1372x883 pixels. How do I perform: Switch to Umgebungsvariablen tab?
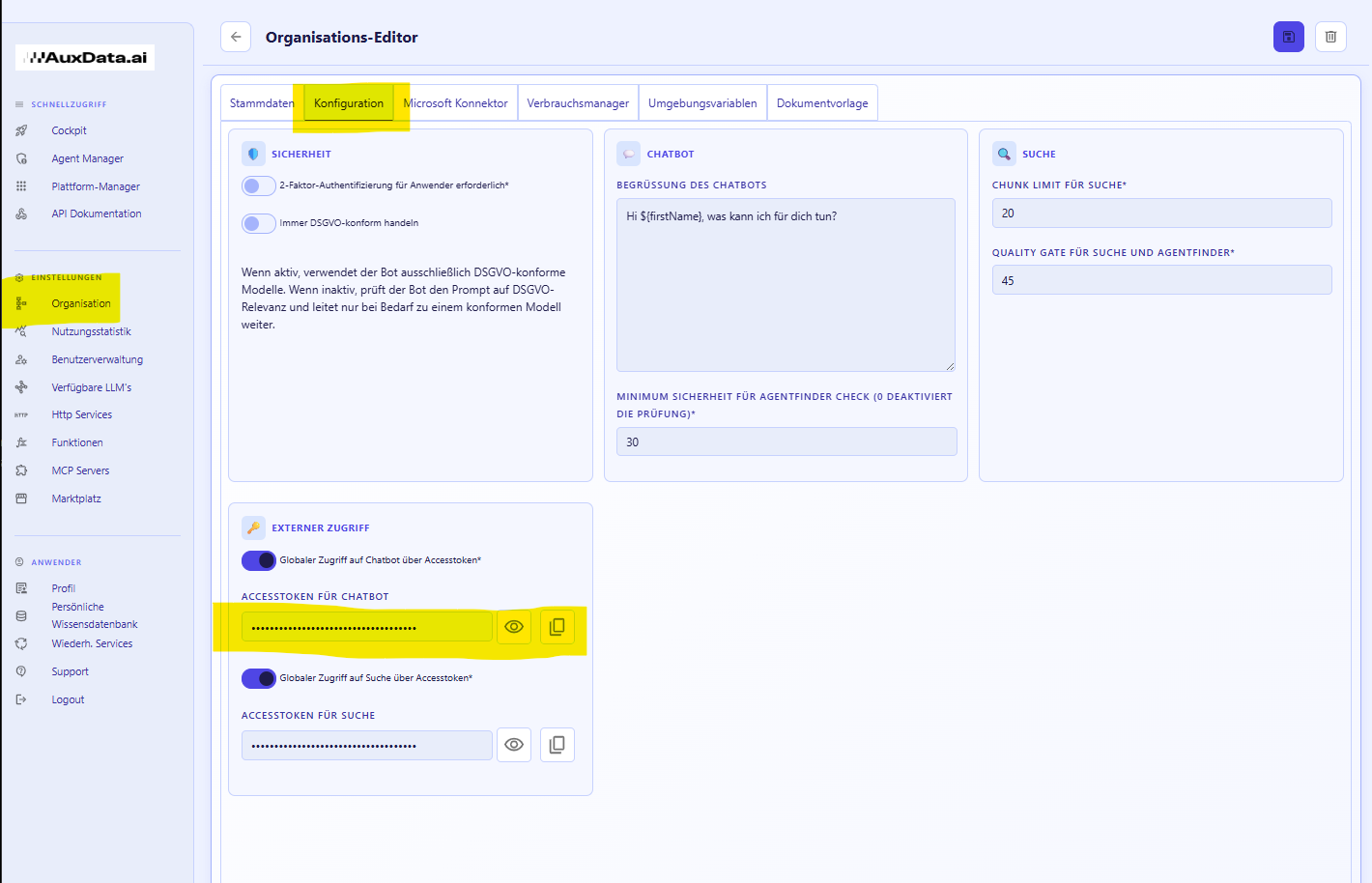(x=702, y=103)
